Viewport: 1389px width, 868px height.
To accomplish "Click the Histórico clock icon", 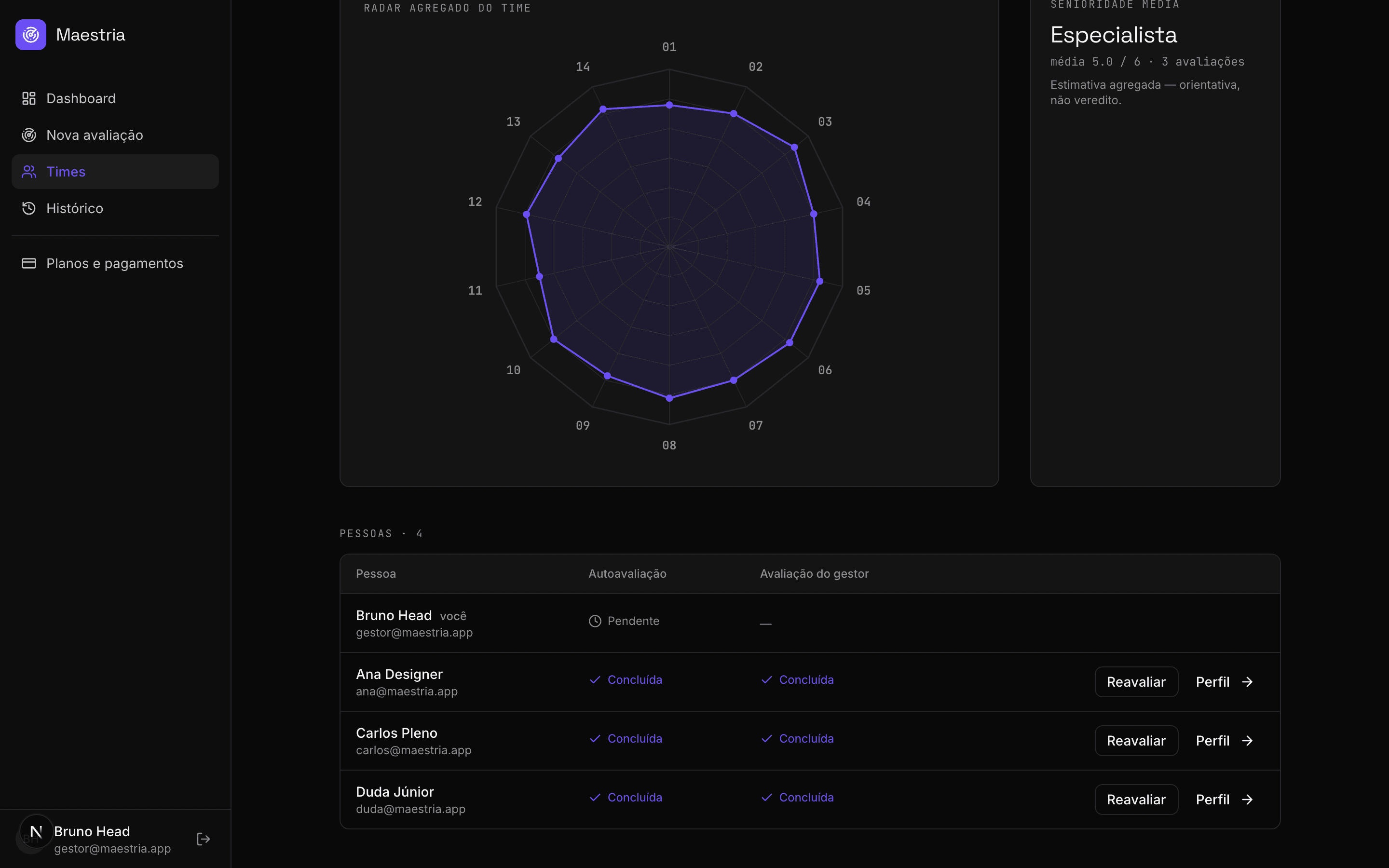I will (29, 208).
